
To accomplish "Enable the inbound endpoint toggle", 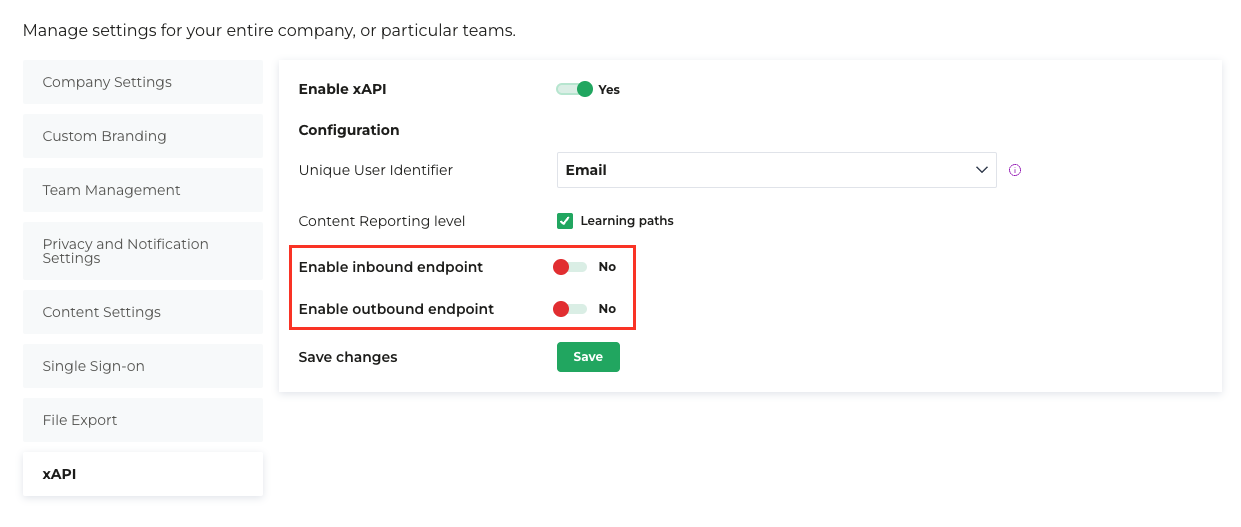I will pos(570,267).
